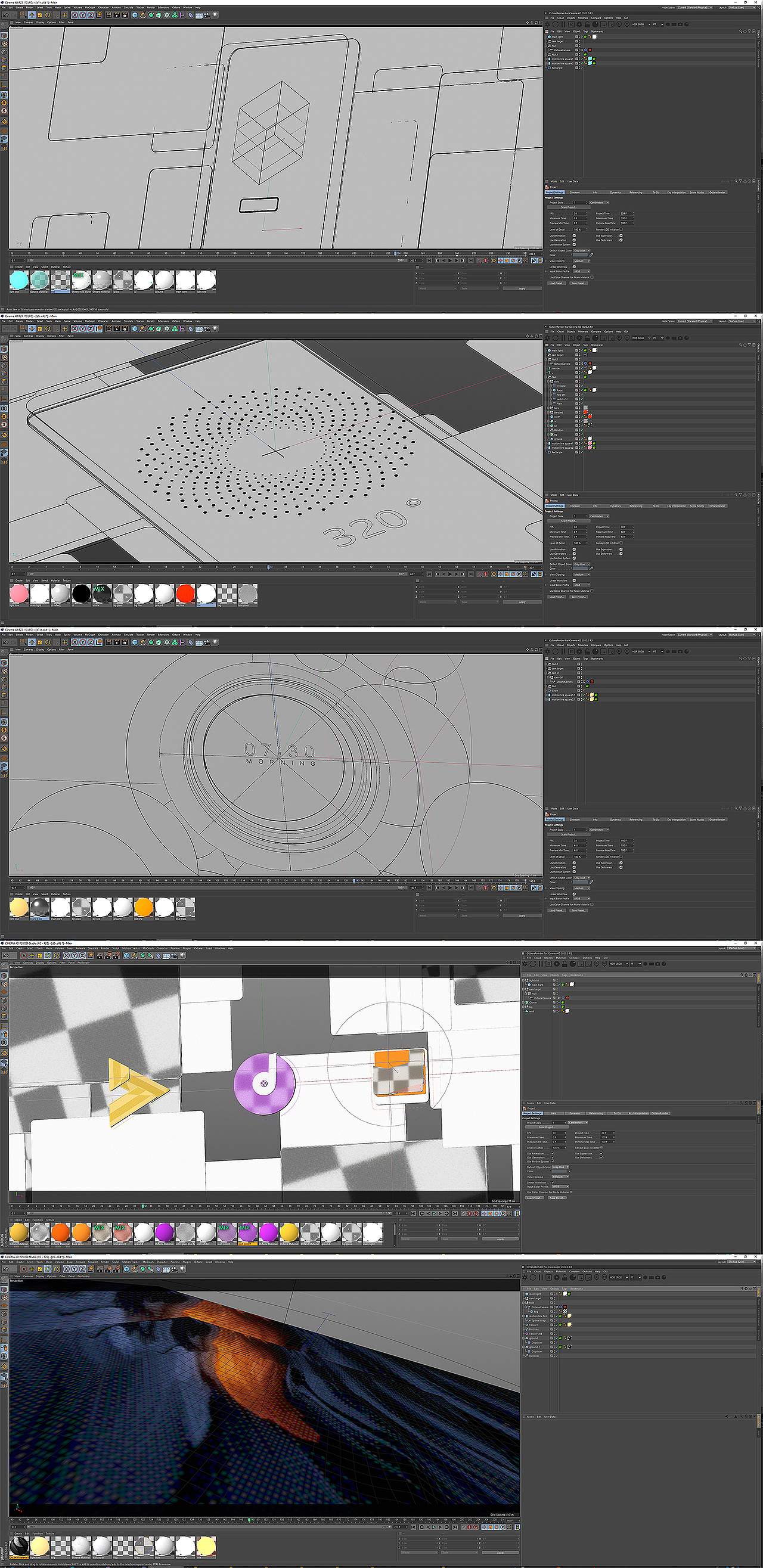
Task: Enable Use Color Channel for Node Material, cube window
Action: [x=592, y=278]
